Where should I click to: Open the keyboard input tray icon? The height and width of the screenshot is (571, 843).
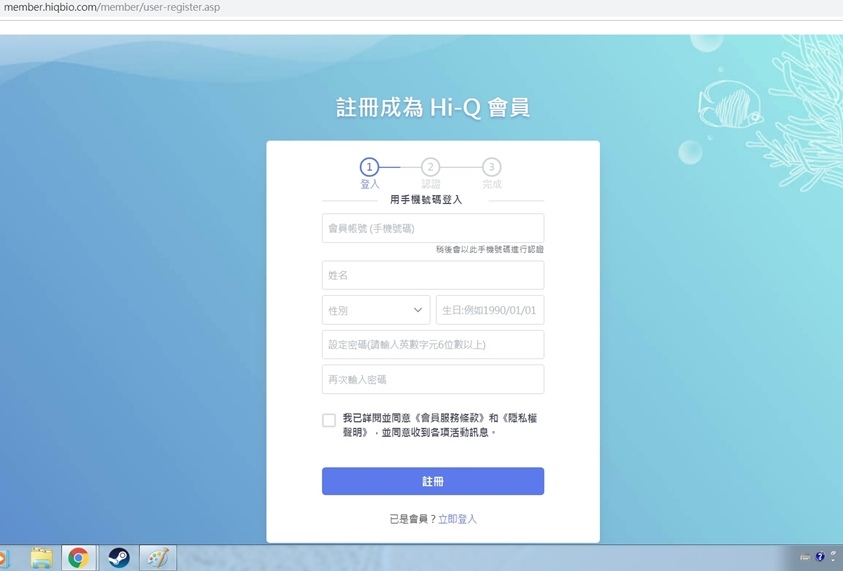tap(805, 558)
